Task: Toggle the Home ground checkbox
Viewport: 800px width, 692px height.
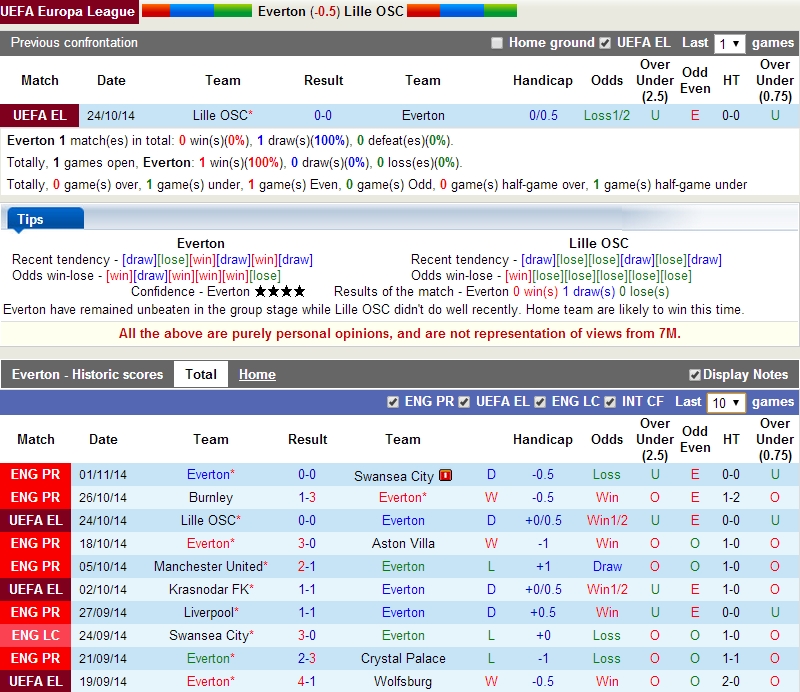Action: (496, 43)
